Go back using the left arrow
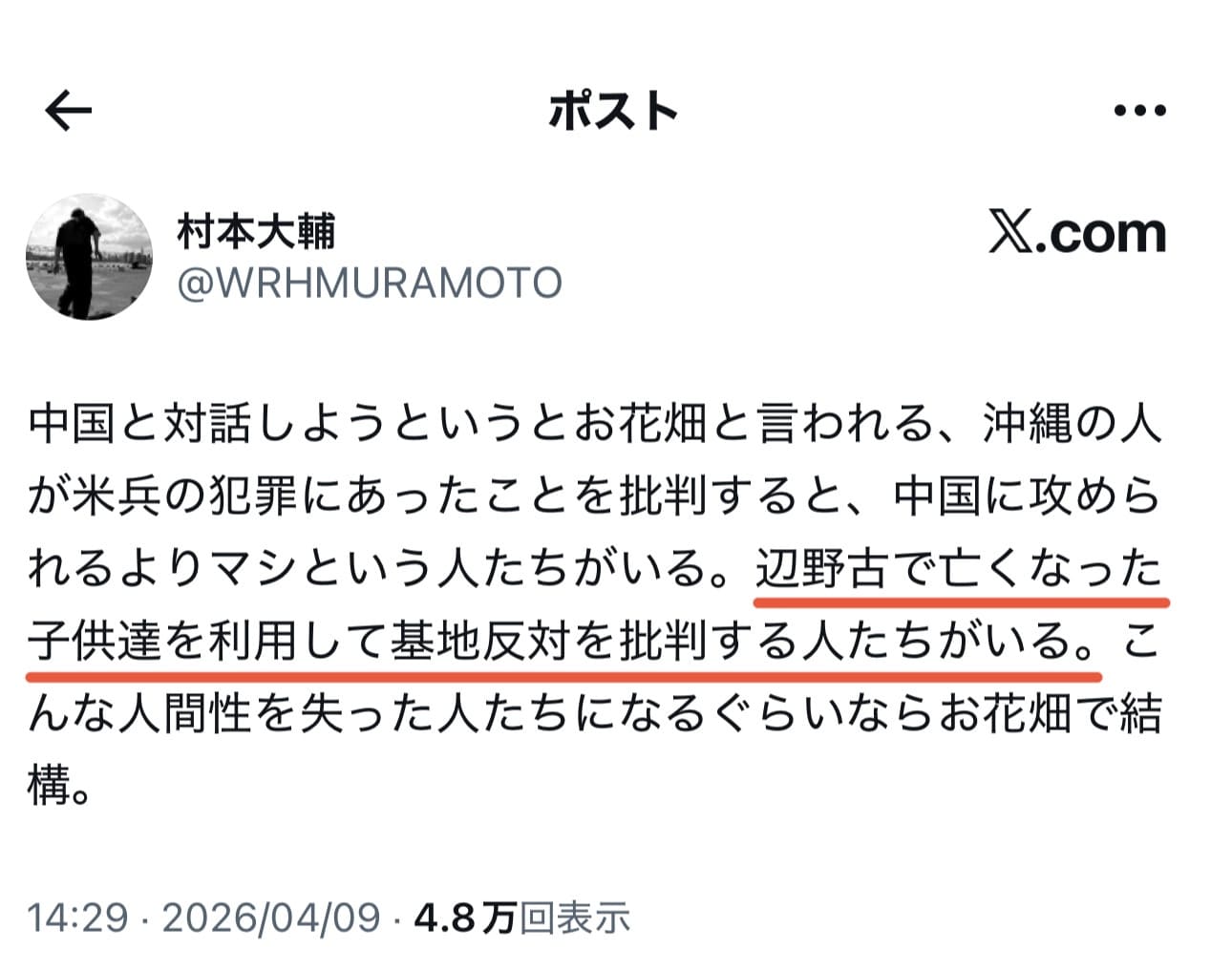Image resolution: width=1232 pixels, height=971 pixels. [68, 111]
